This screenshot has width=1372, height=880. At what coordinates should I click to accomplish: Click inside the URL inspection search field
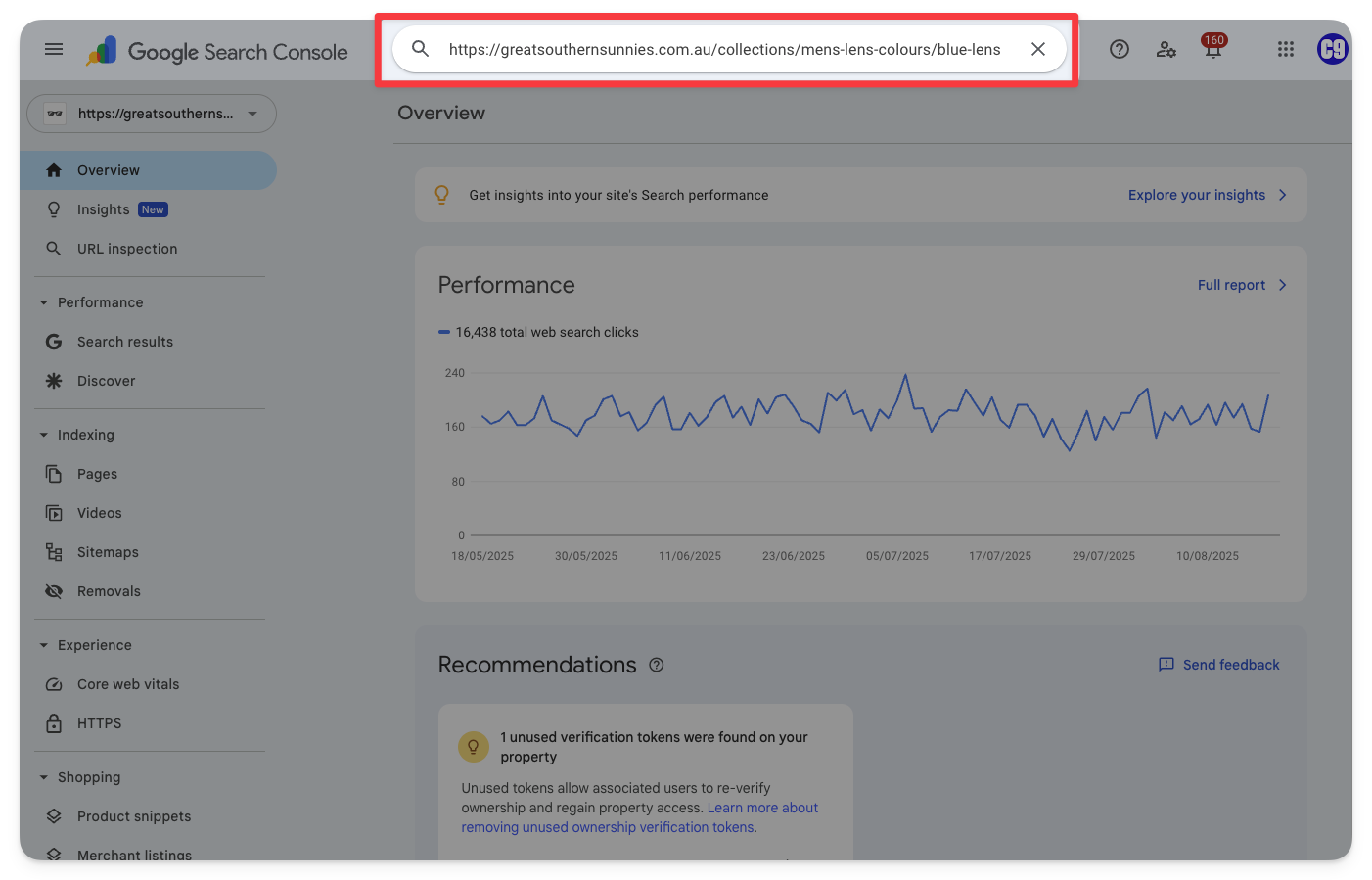(724, 49)
